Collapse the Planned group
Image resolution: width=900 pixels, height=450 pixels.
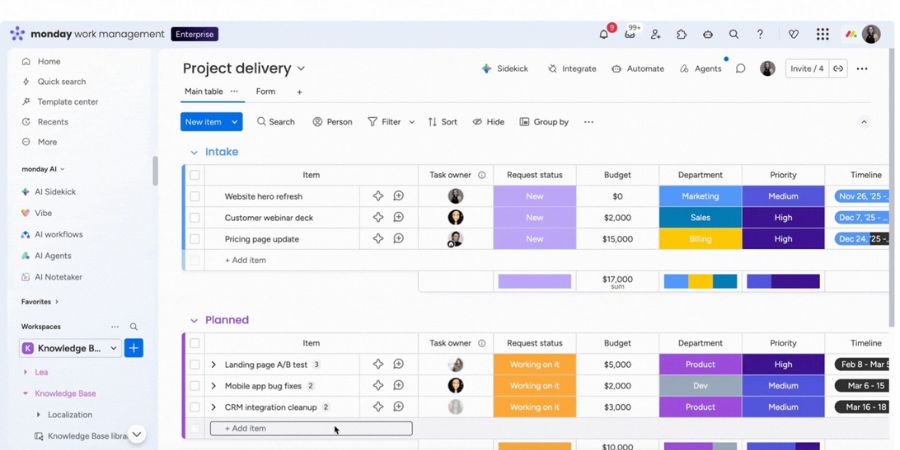click(194, 321)
